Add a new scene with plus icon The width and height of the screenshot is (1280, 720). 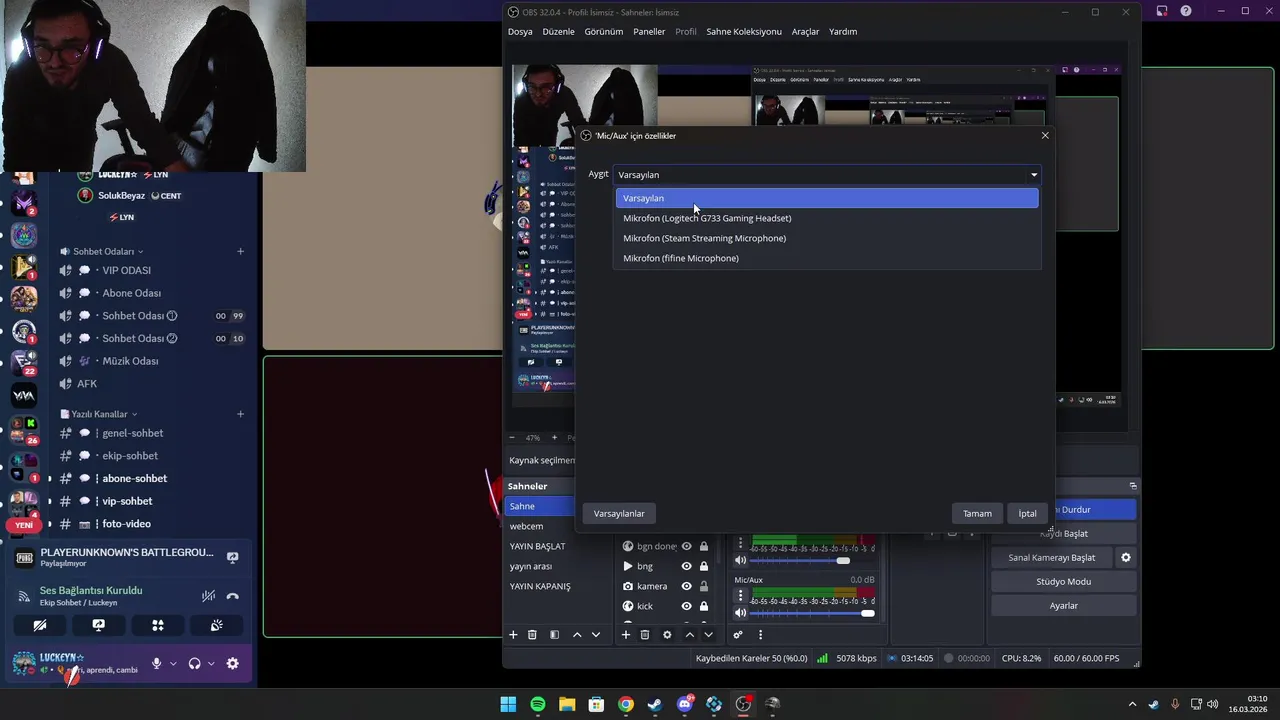coord(513,635)
